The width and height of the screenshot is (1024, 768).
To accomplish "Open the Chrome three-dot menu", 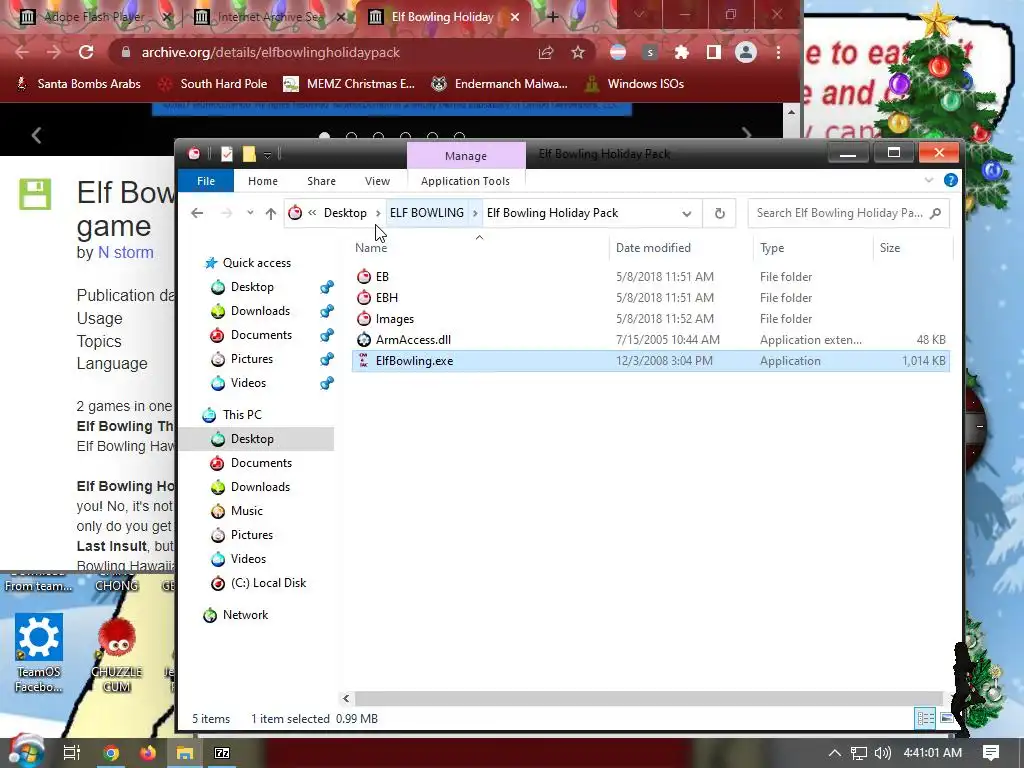I will [778, 52].
